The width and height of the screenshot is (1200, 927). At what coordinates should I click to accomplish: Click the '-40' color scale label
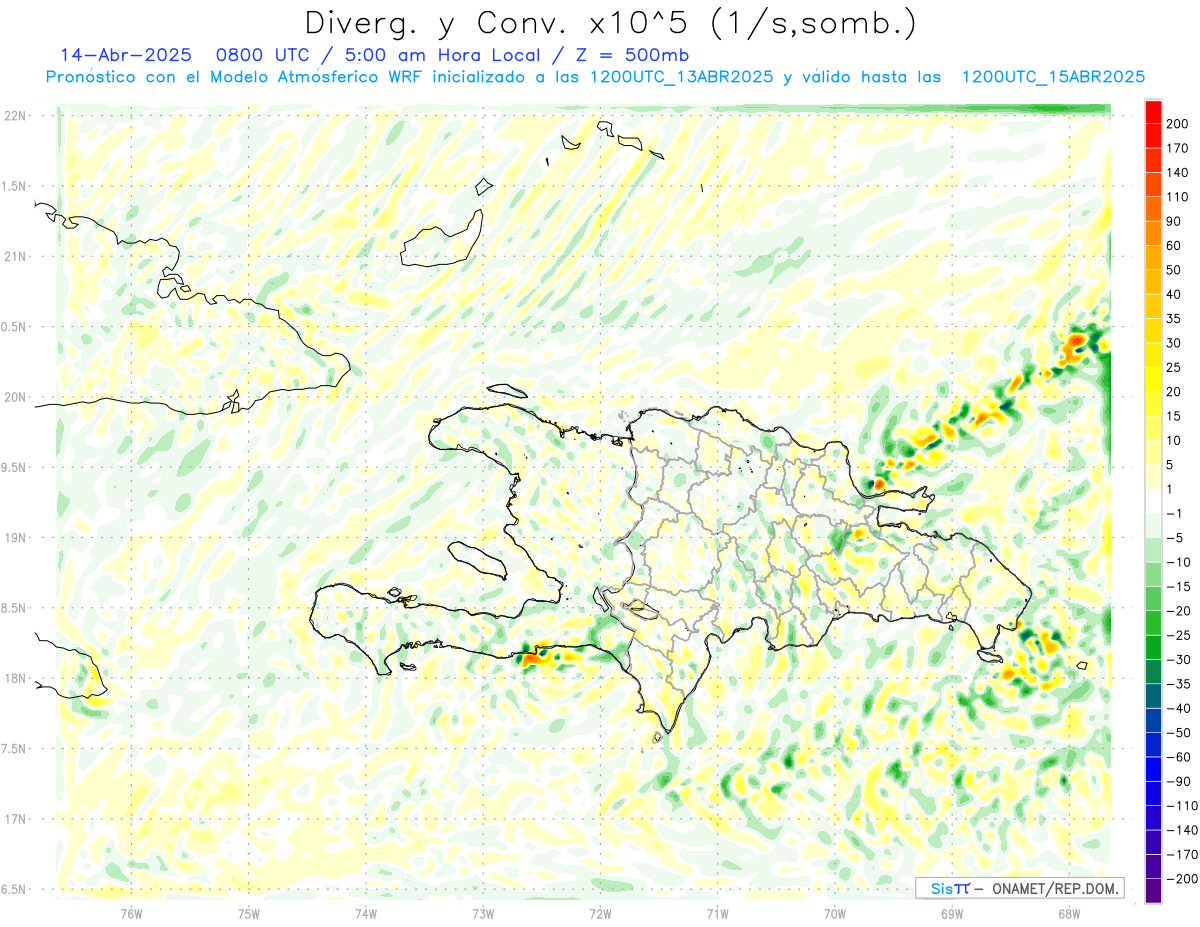click(1178, 708)
